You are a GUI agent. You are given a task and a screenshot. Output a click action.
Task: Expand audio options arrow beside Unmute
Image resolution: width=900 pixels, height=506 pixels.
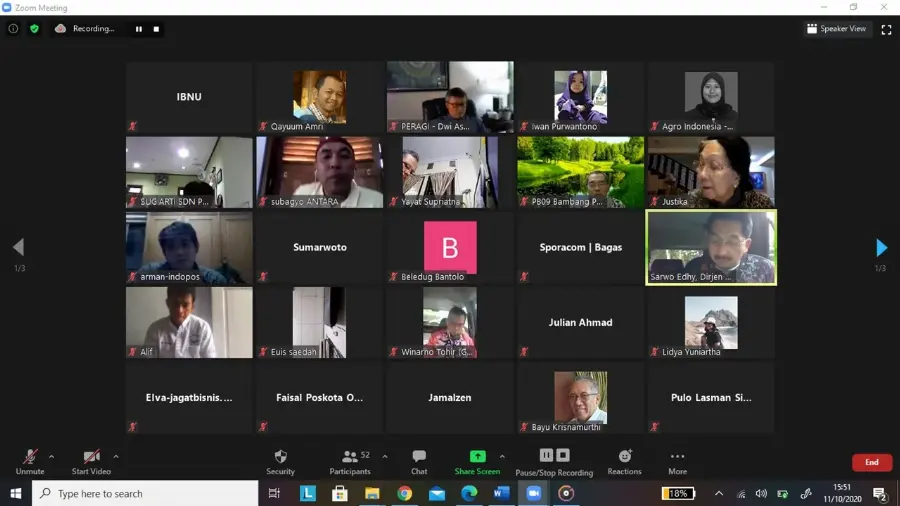pyautogui.click(x=52, y=457)
